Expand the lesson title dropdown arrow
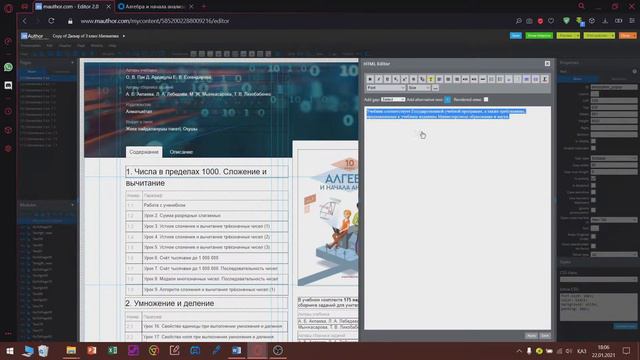 [x=124, y=36]
